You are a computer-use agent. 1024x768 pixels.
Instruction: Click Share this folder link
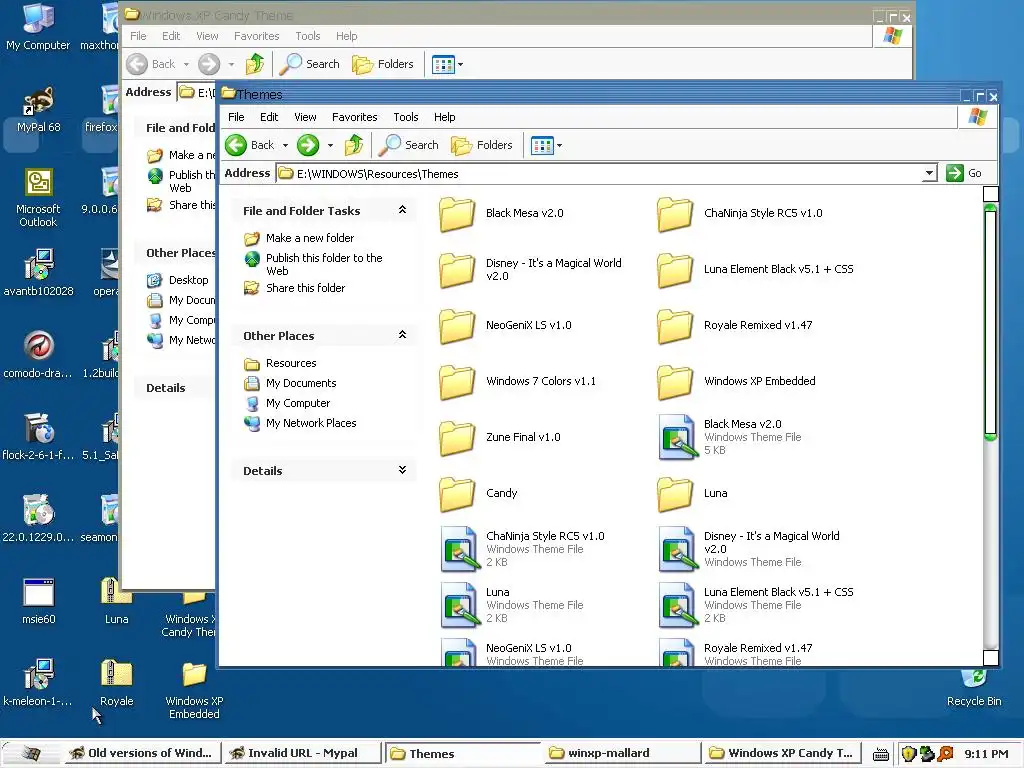click(305, 288)
